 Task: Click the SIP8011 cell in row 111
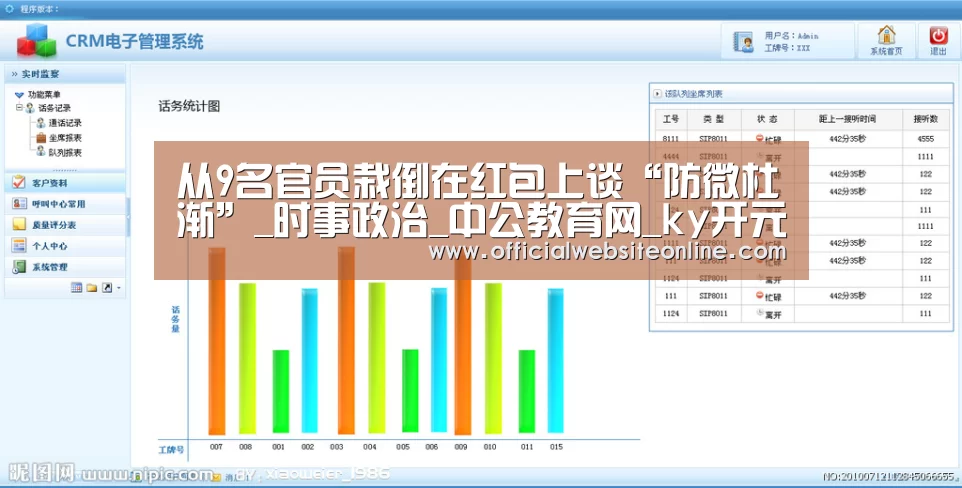[714, 296]
